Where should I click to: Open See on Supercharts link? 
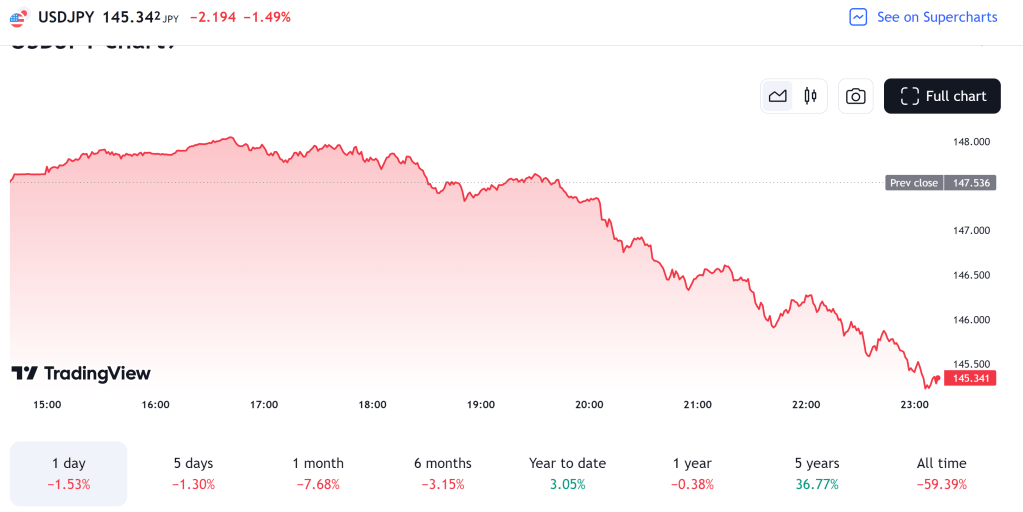point(937,17)
